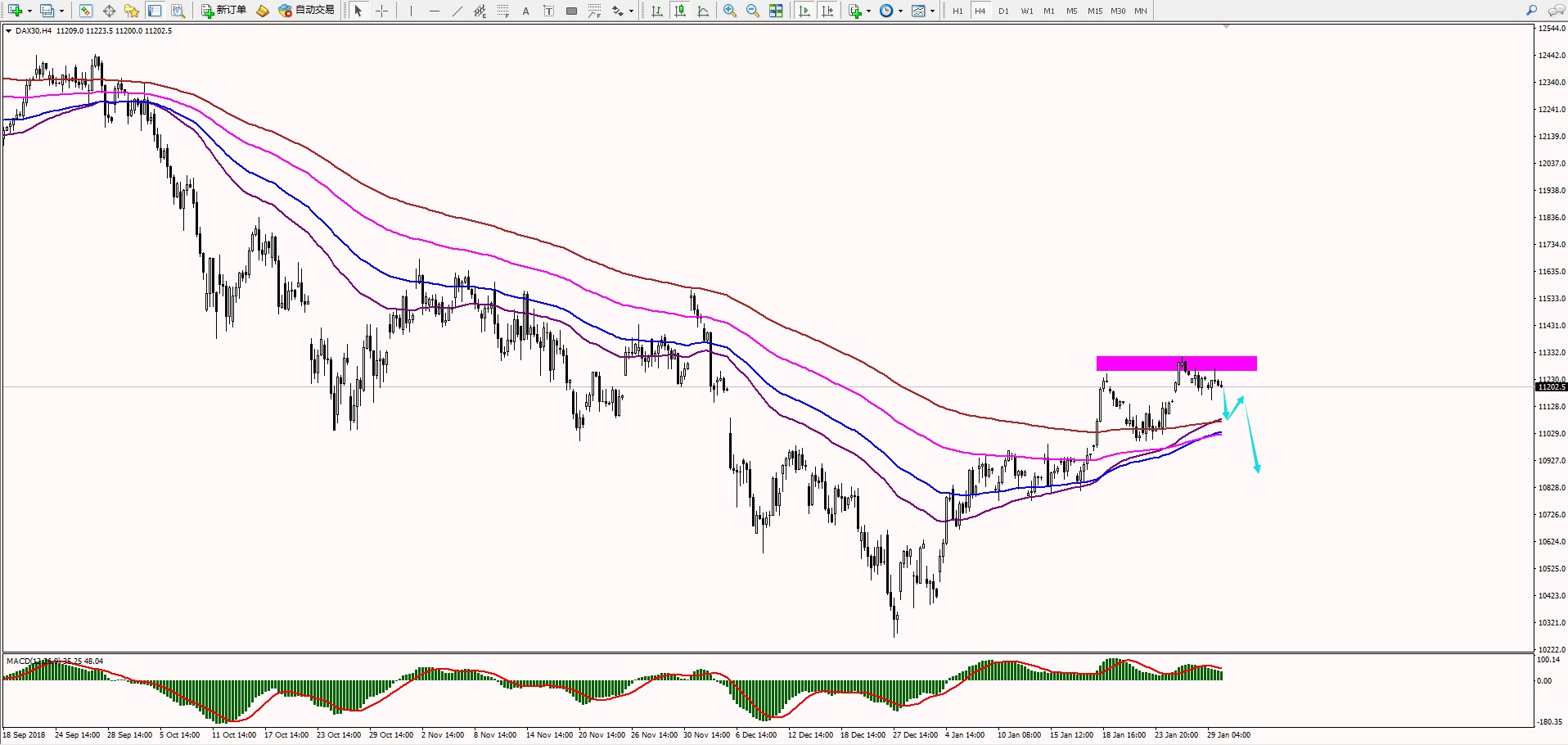
Task: Switch to the D1 timeframe
Action: point(1003,11)
